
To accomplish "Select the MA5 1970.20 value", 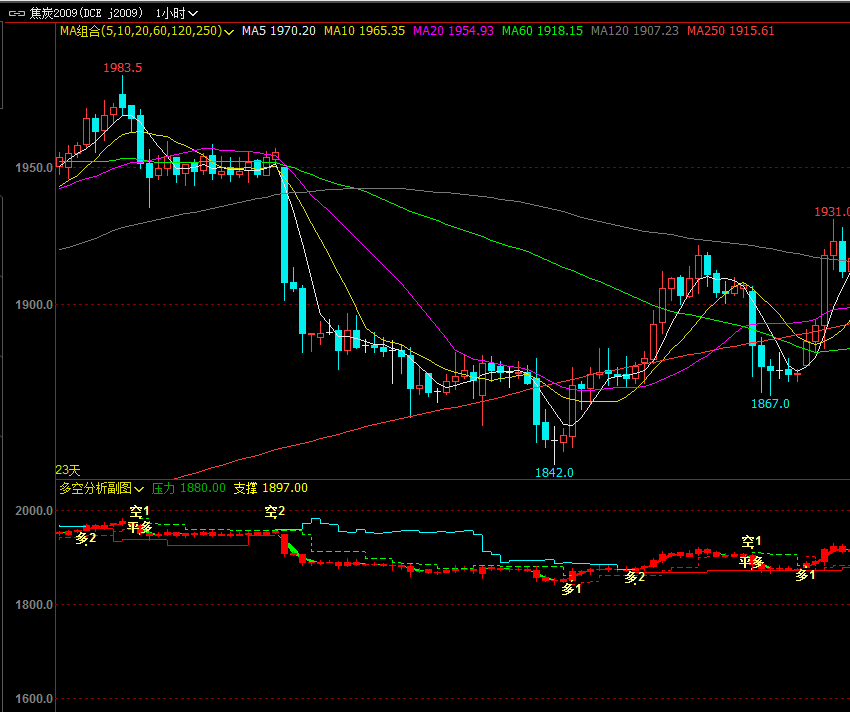I will point(279,31).
